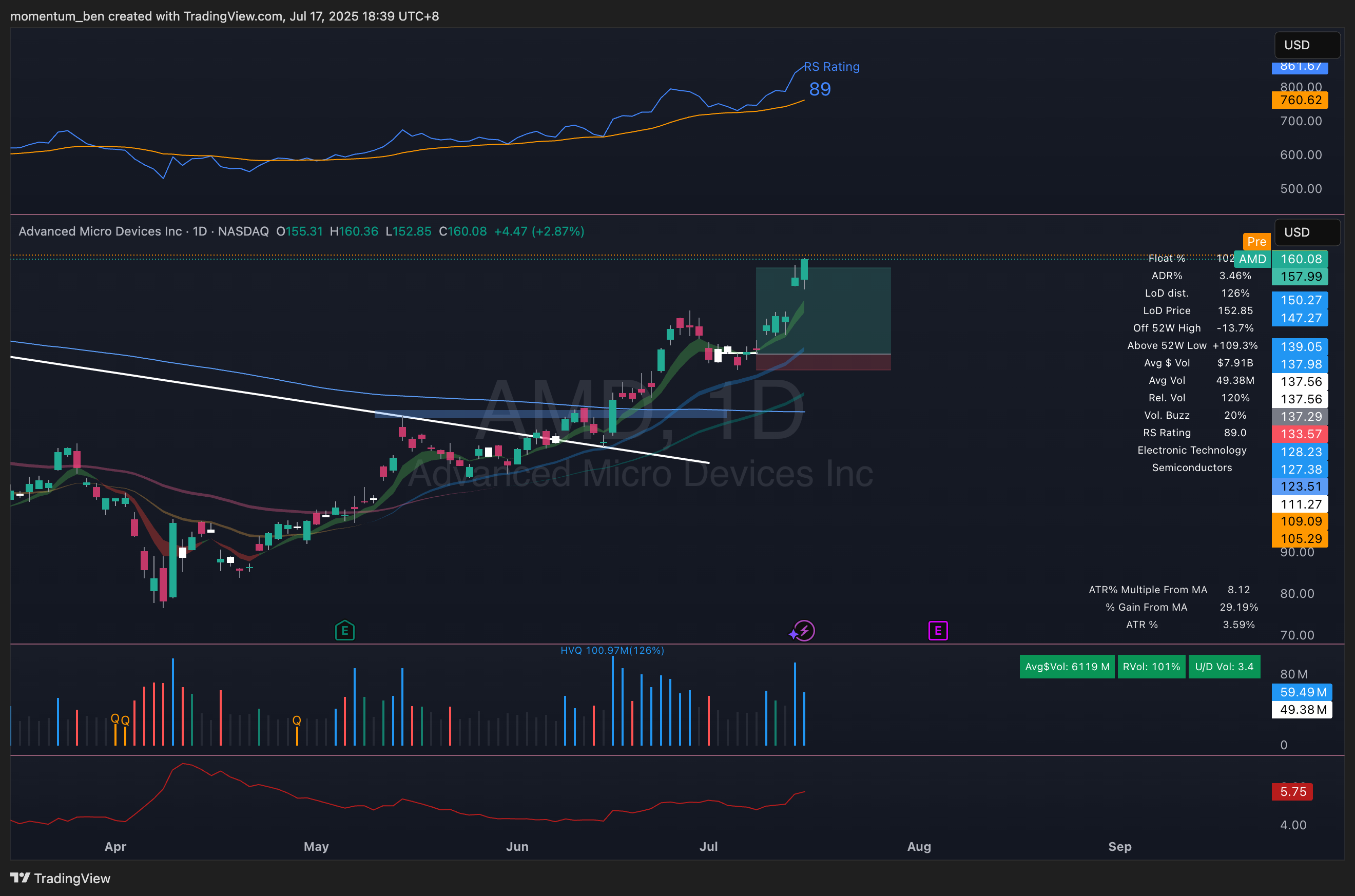Screen dimensions: 1355x896
Task: Open the purple lightning news flash icon
Action: click(x=804, y=631)
